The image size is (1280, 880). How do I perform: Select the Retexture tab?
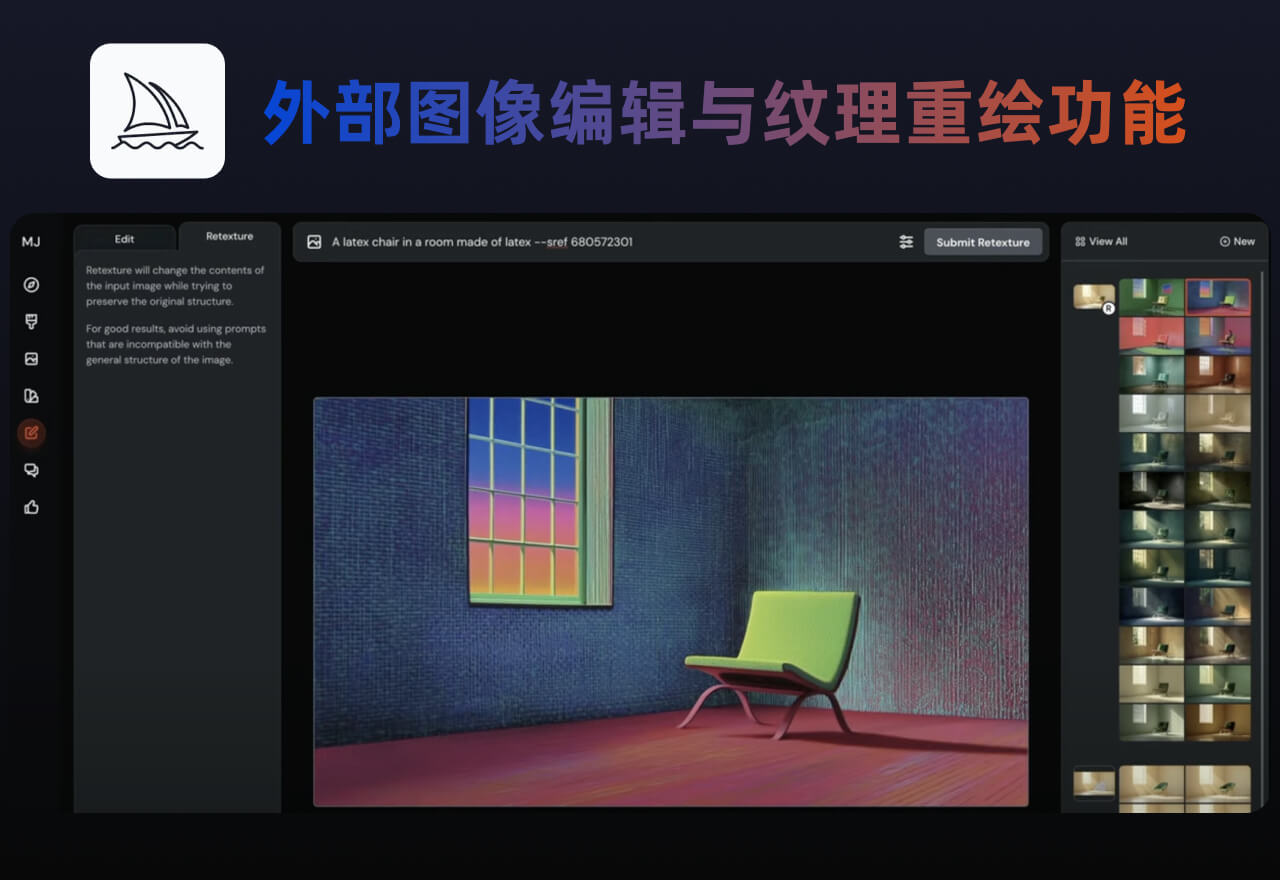(x=229, y=237)
